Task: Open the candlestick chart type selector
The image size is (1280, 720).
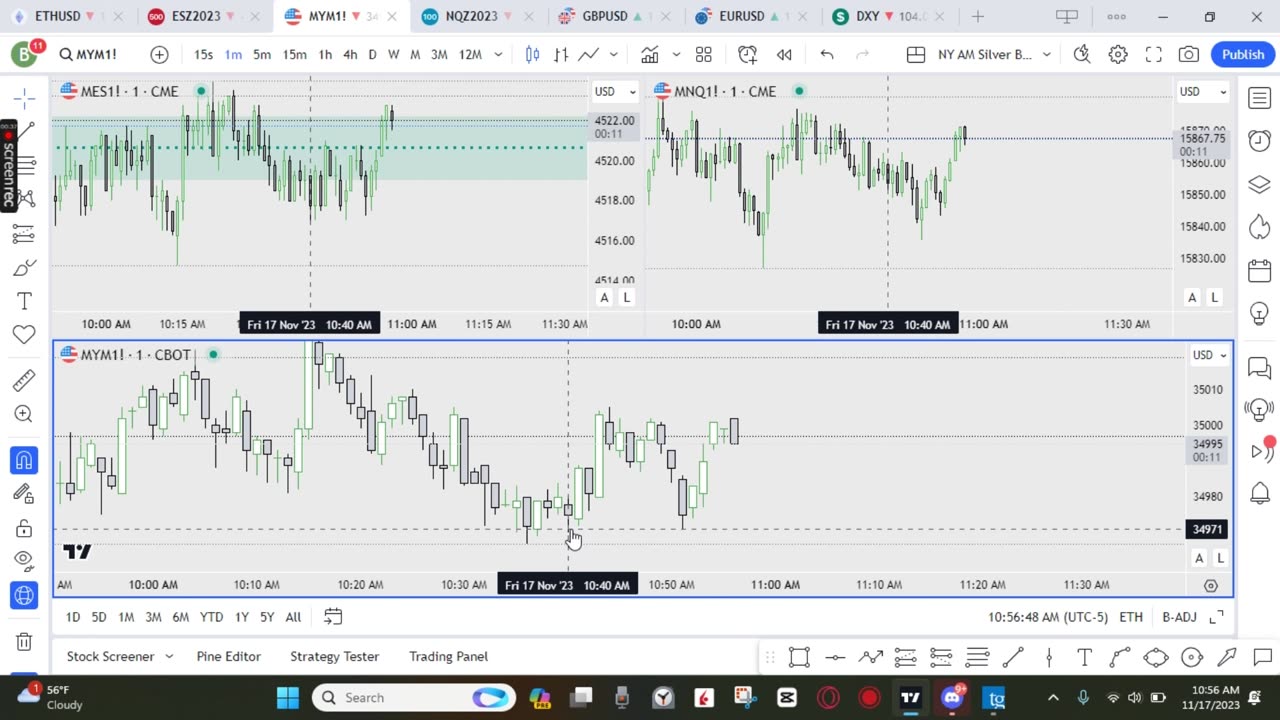Action: 533,55
